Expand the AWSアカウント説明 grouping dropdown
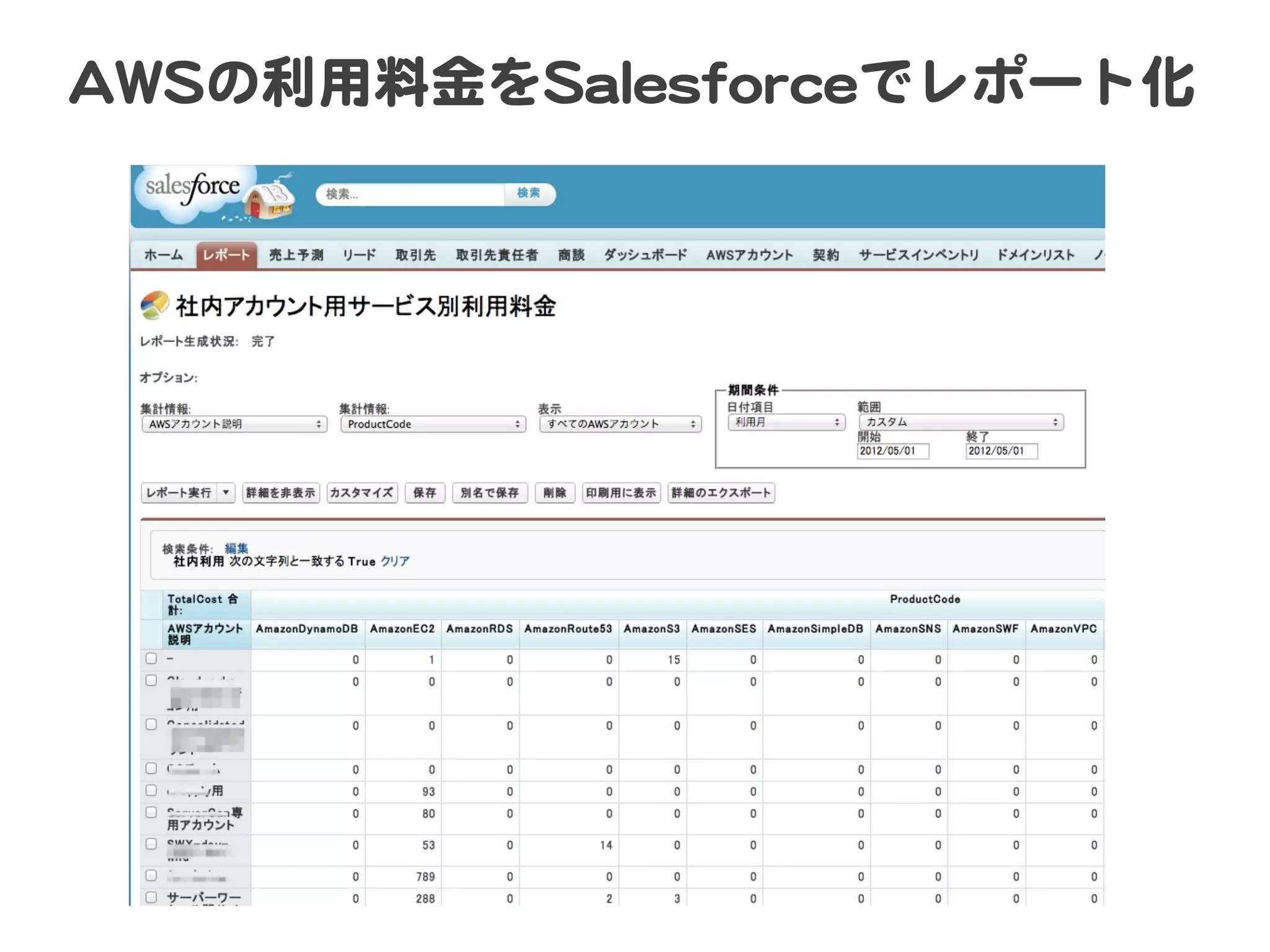 tap(234, 424)
